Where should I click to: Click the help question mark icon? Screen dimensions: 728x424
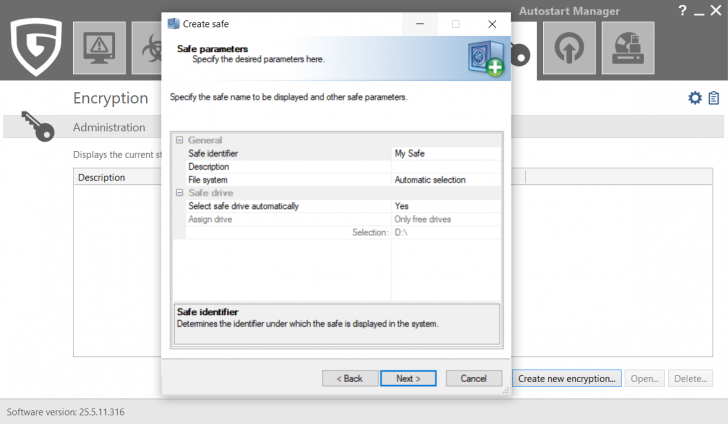pos(682,10)
